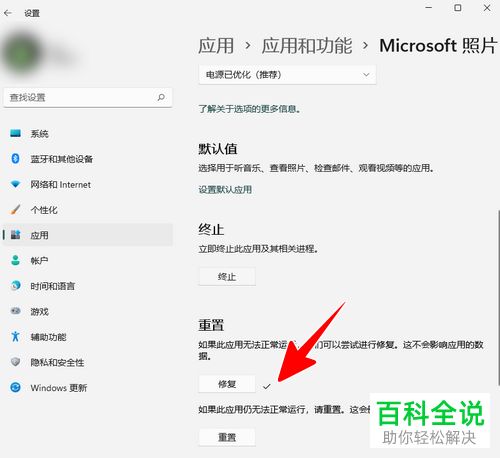This screenshot has height=458, width=500.
Task: Navigate to 应用 breadcrumb
Action: [216, 46]
